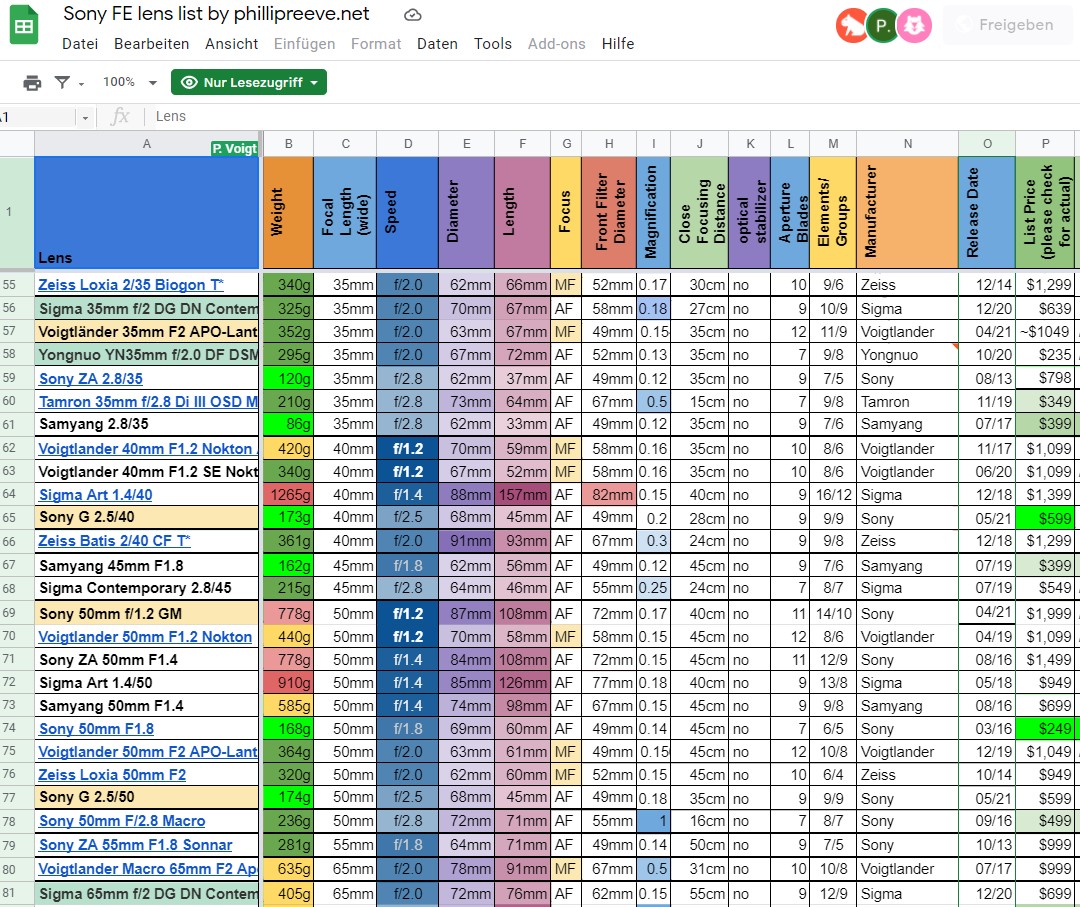This screenshot has width=1080, height=907.
Task: Click the cell name box
Action: [38, 117]
